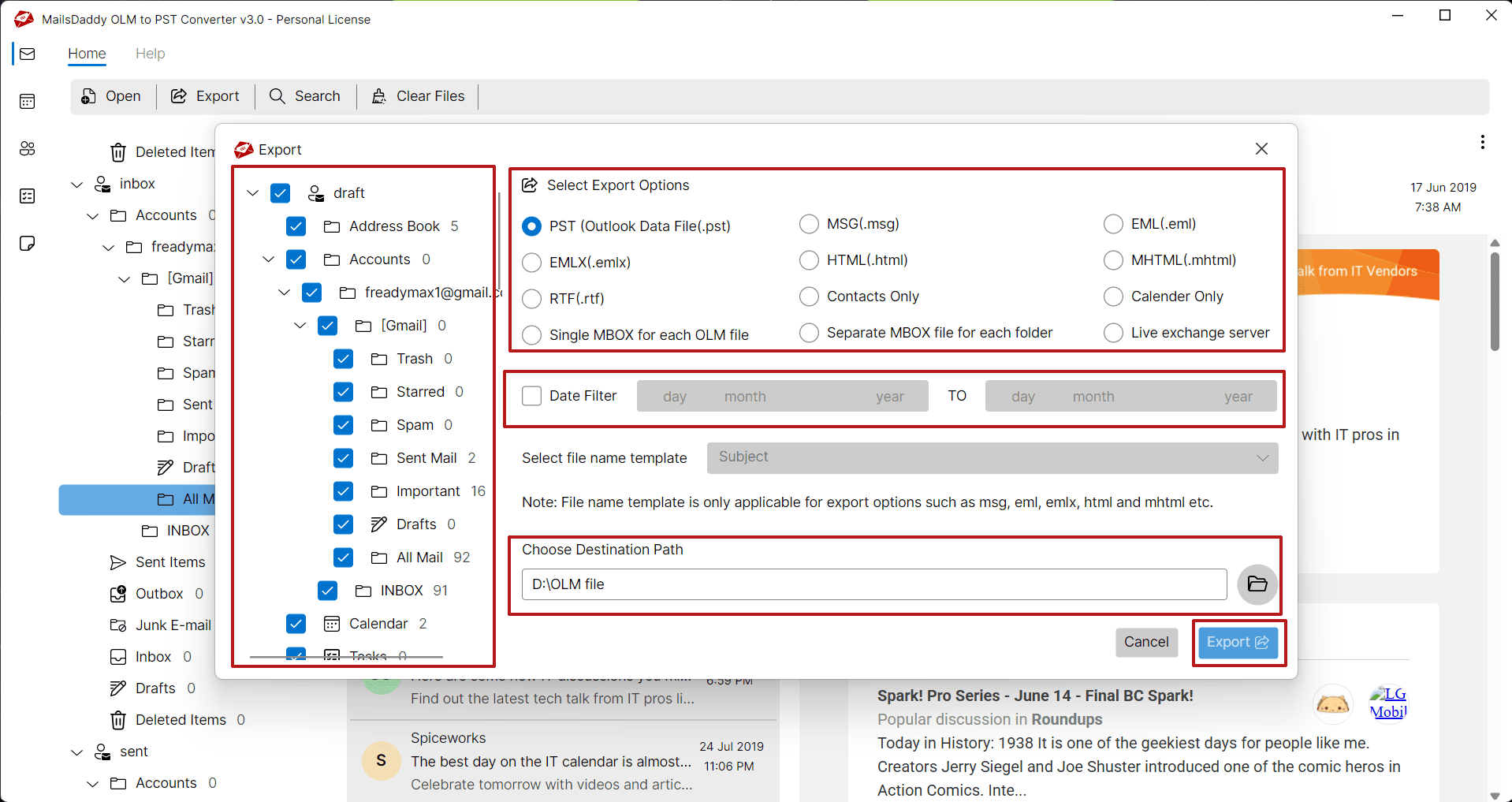Open the tasks view in left sidebar

tap(28, 196)
